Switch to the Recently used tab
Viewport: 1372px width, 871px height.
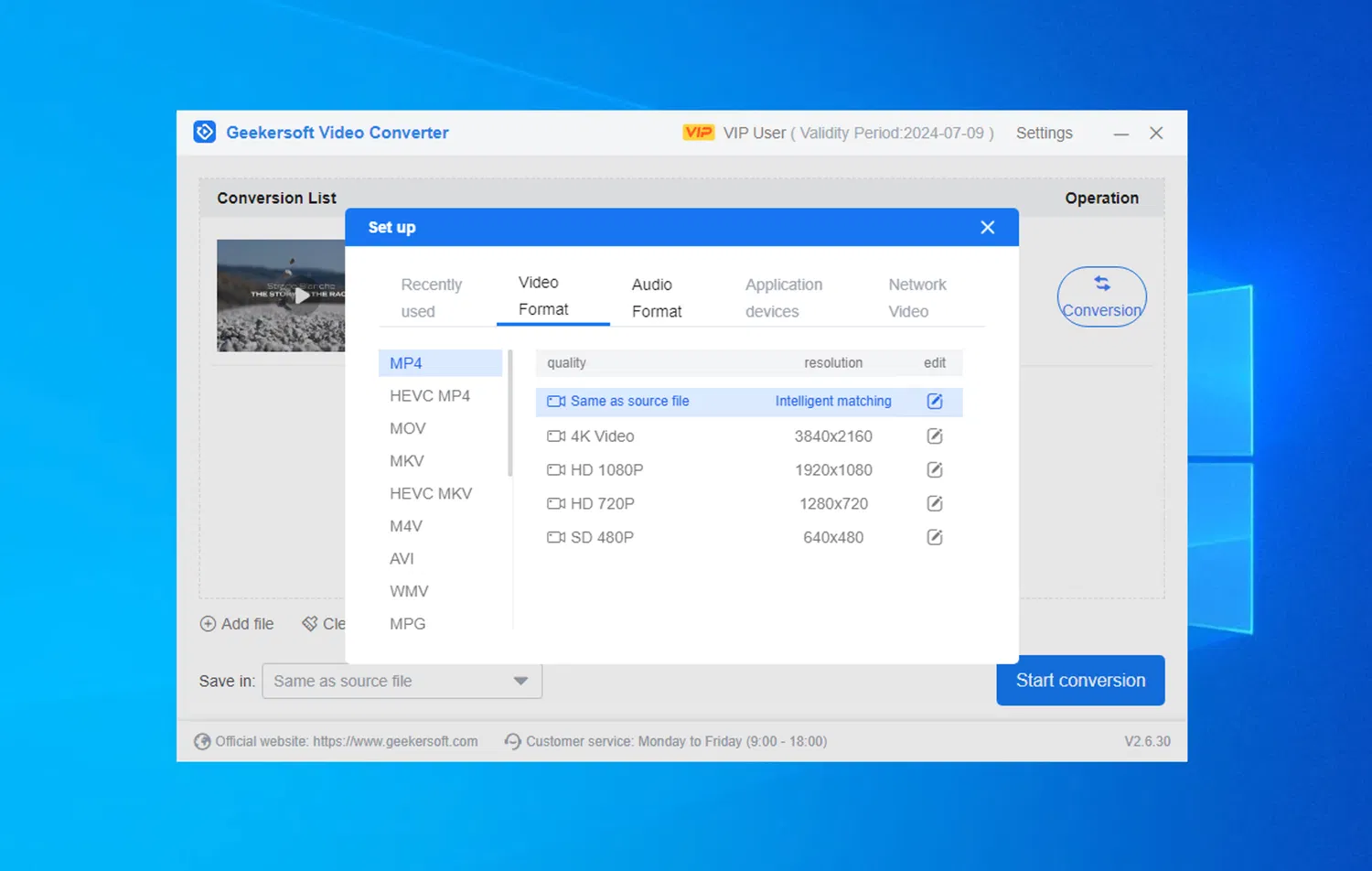[x=432, y=298]
